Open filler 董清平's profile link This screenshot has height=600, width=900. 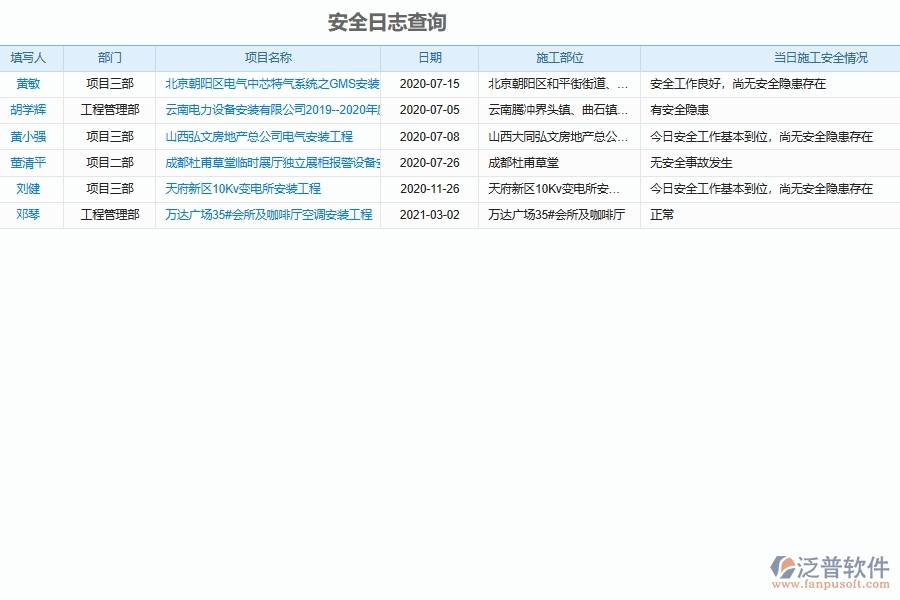click(x=32, y=162)
